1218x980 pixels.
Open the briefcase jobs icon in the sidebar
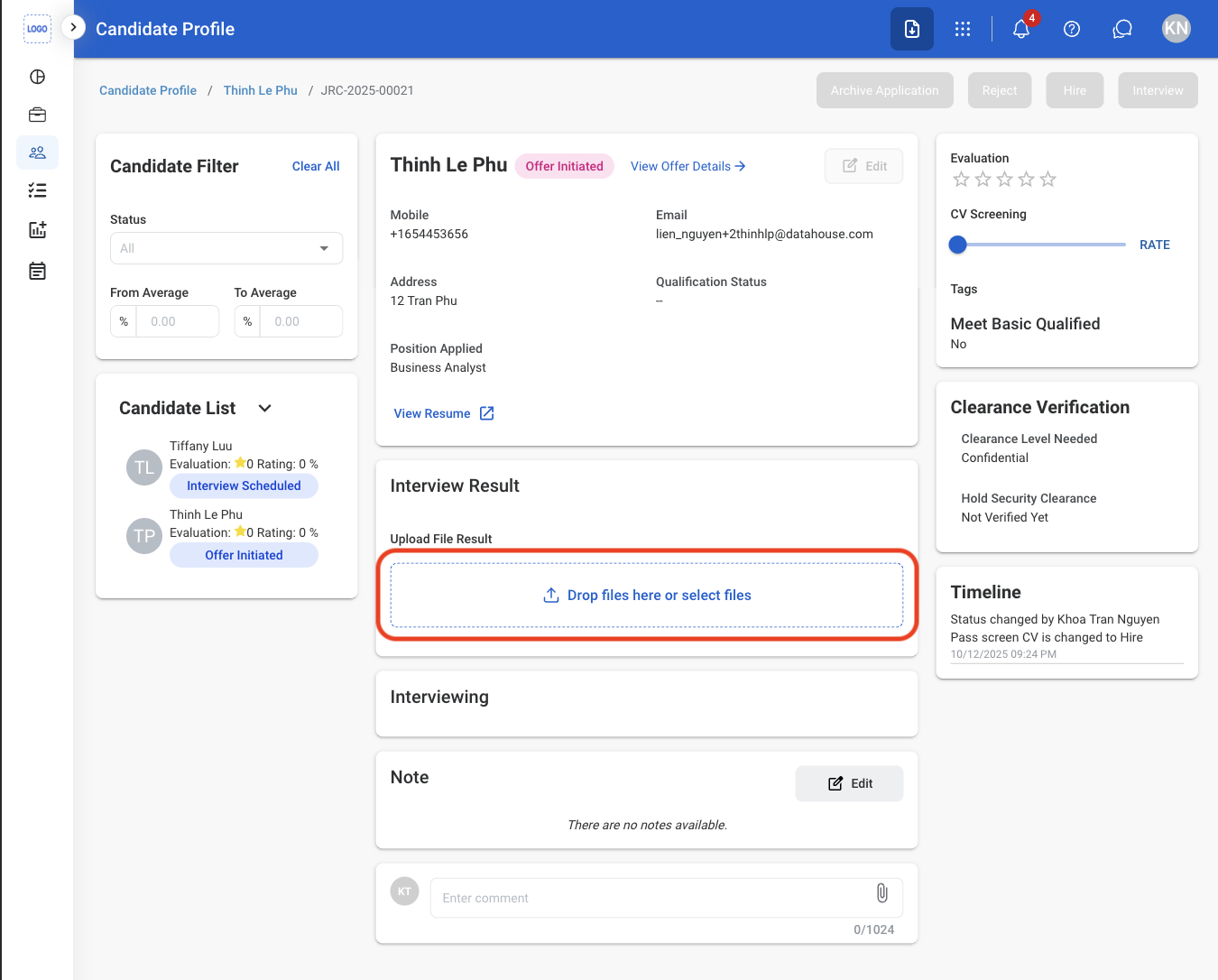point(37,115)
